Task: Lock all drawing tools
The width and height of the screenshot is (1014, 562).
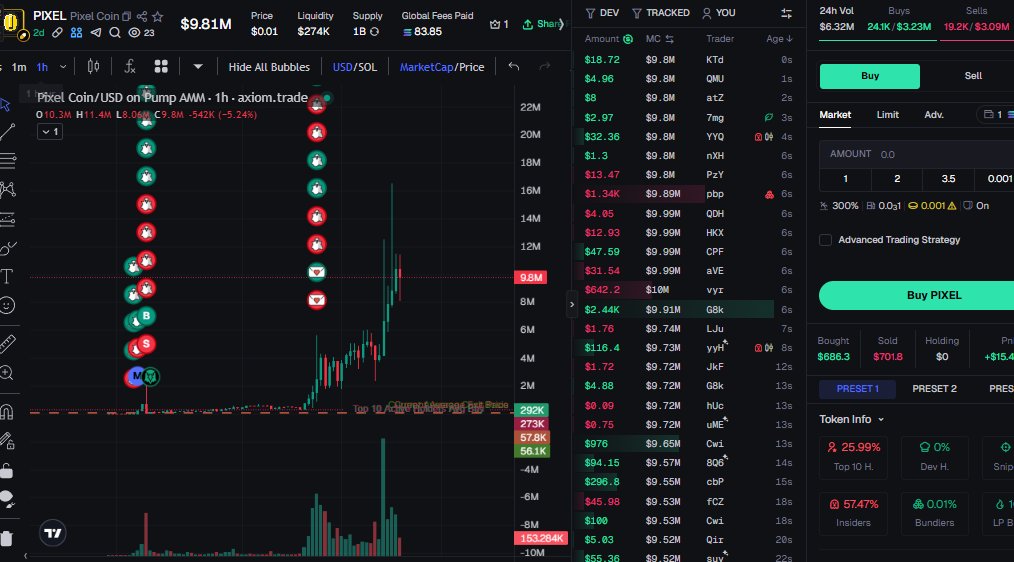Action: tap(7, 471)
